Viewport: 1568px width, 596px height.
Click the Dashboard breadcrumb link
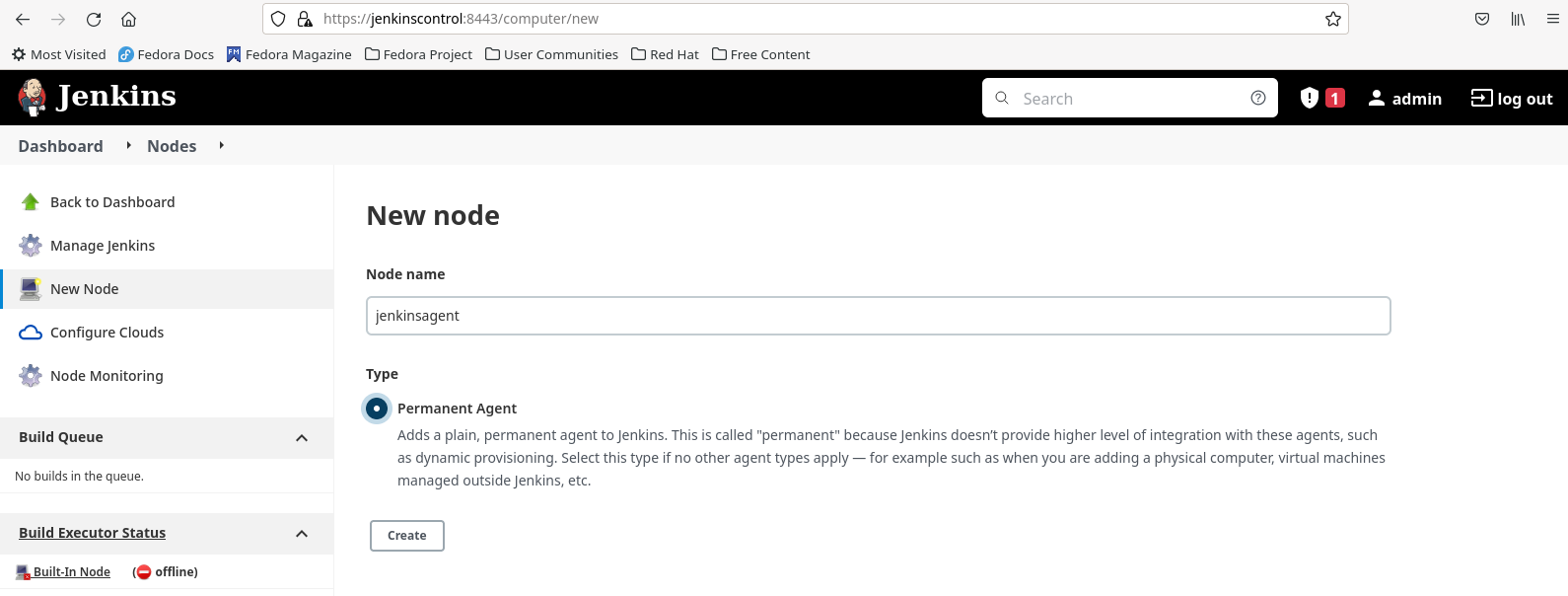coord(60,146)
